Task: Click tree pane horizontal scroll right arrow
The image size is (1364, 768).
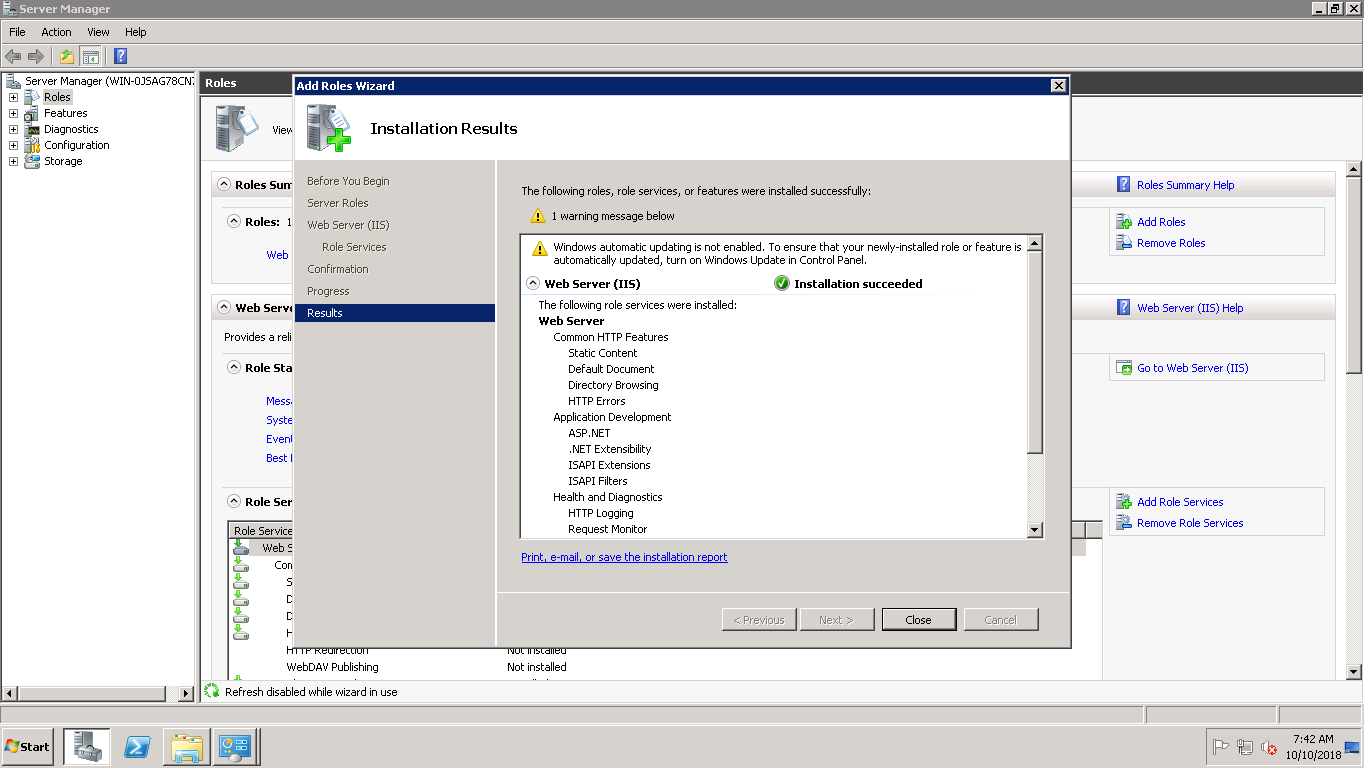Action: coord(186,693)
